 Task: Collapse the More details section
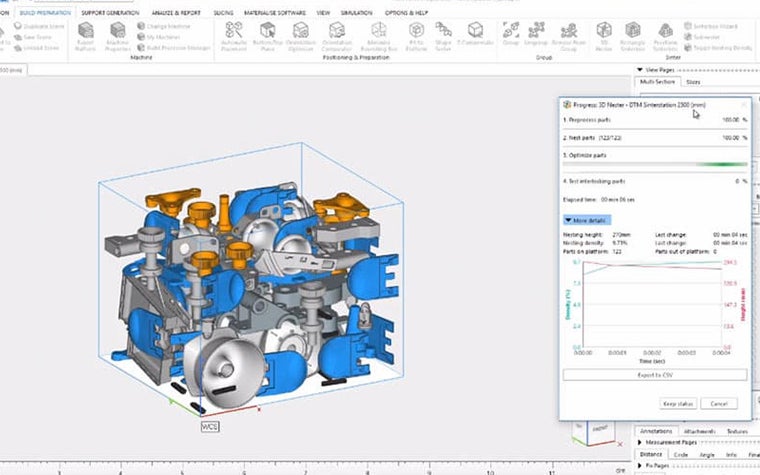[587, 221]
